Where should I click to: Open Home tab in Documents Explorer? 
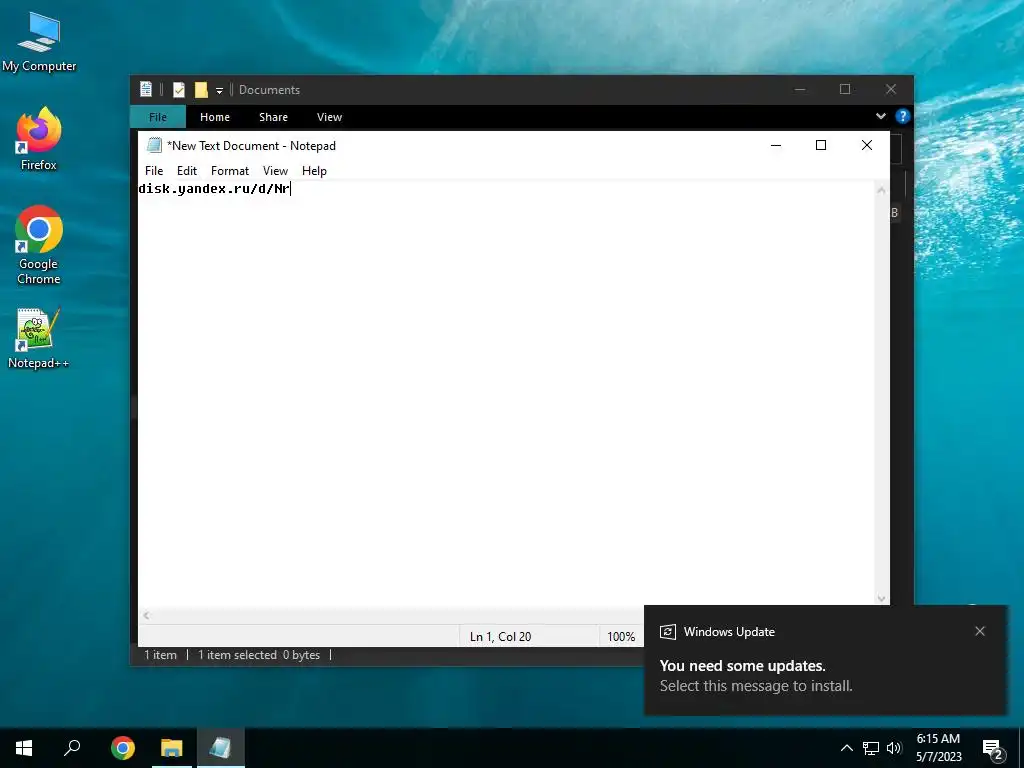215,117
